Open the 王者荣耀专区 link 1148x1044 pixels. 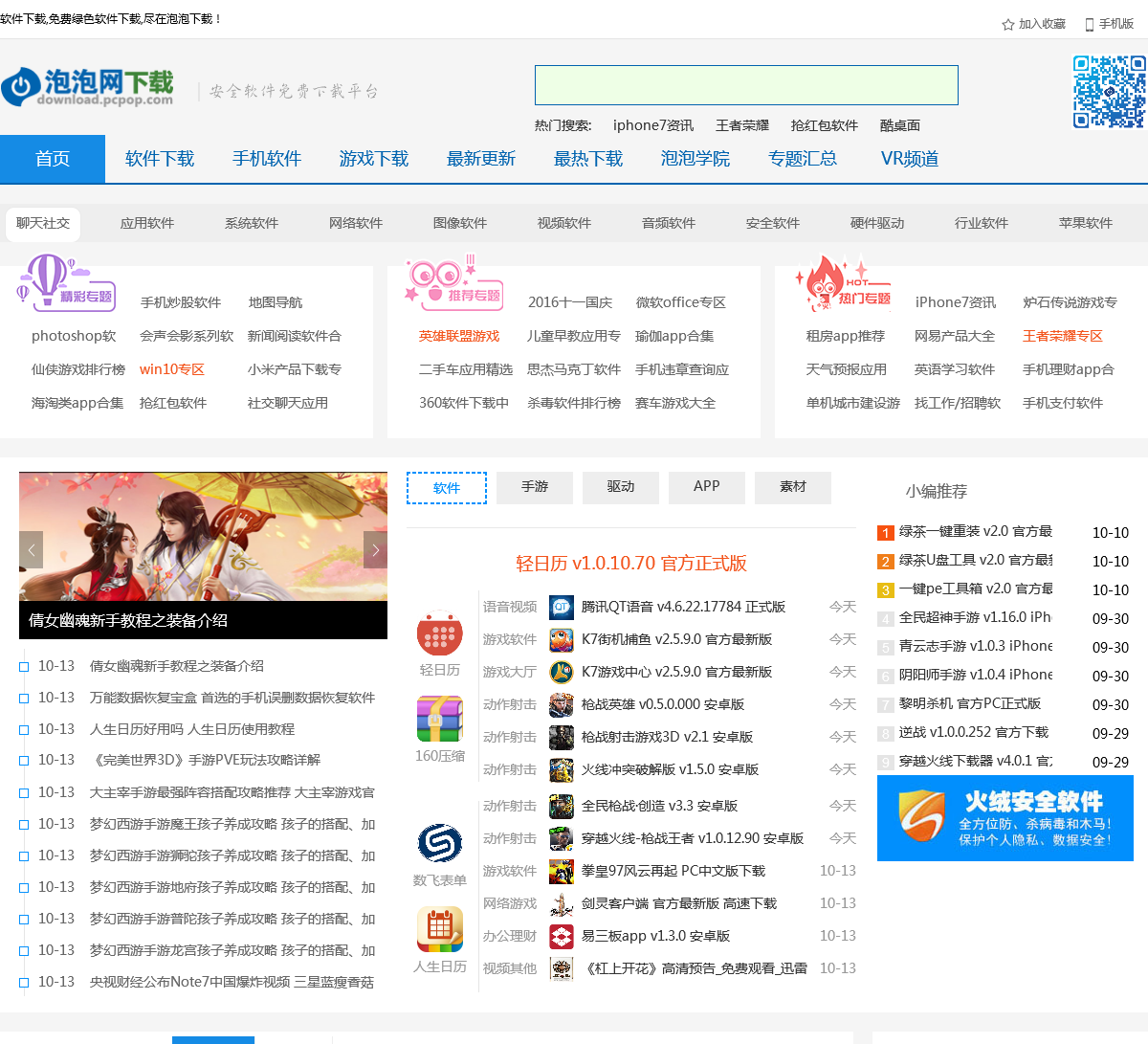coord(1063,336)
